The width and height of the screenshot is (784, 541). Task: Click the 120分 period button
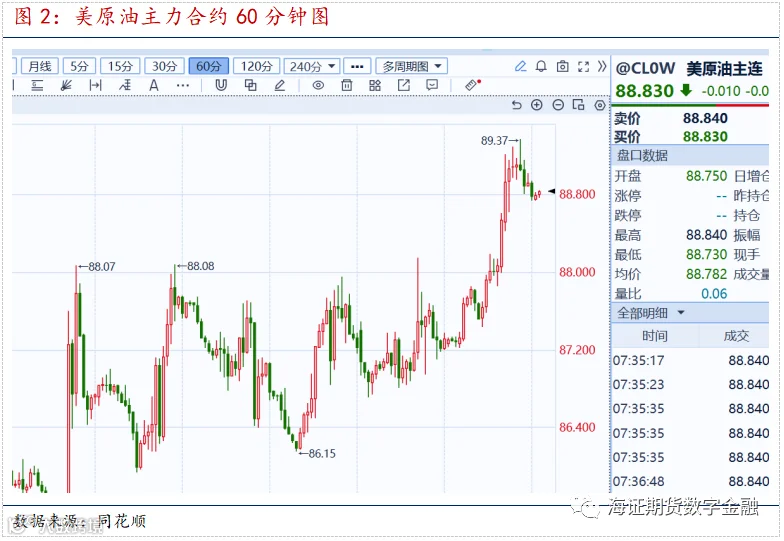click(256, 66)
